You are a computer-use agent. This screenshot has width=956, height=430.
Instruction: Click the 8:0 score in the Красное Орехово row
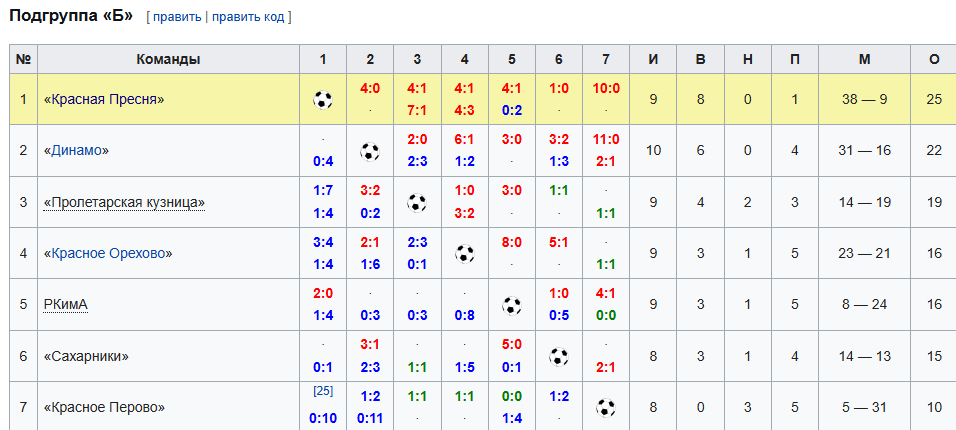(512, 242)
